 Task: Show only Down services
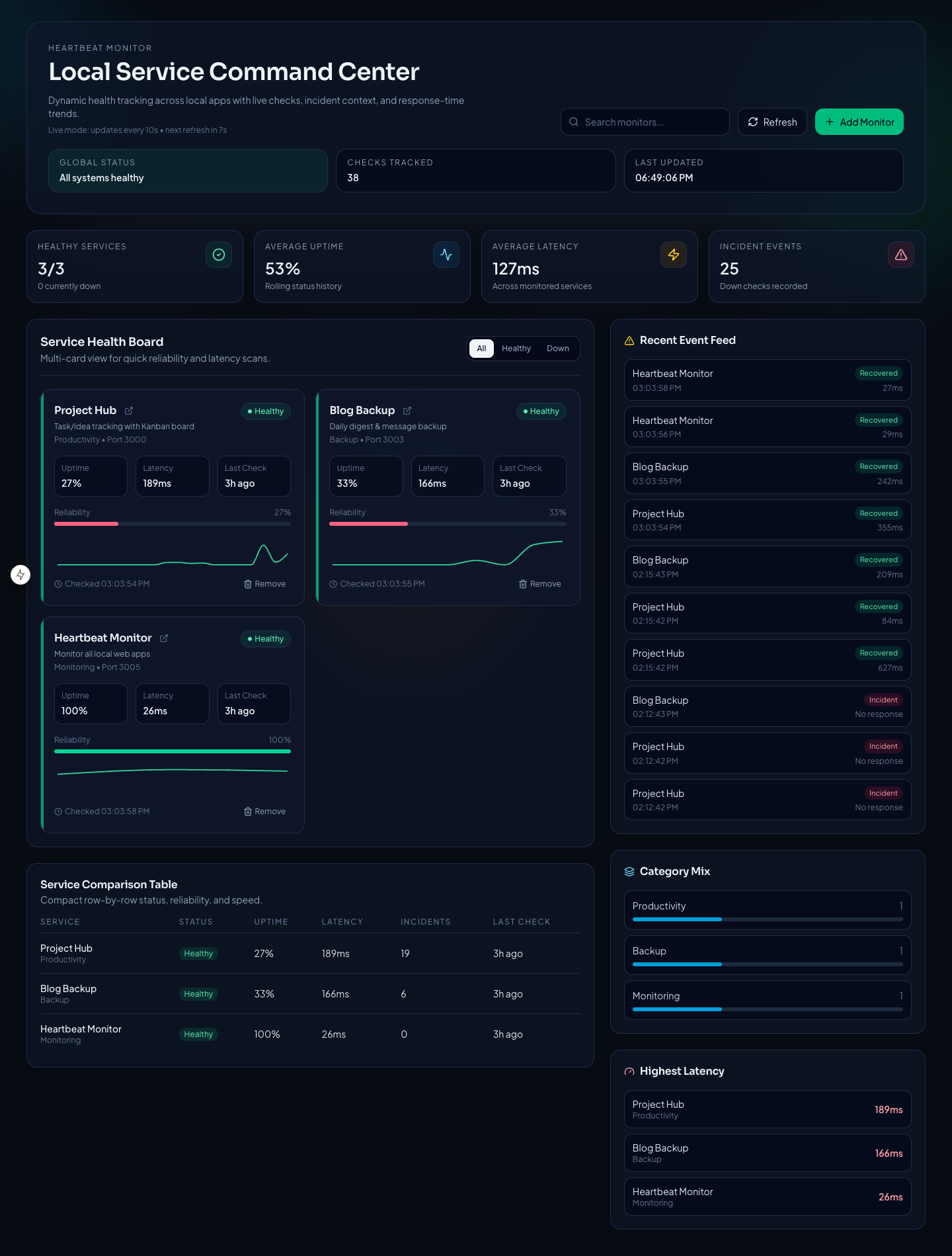click(557, 349)
